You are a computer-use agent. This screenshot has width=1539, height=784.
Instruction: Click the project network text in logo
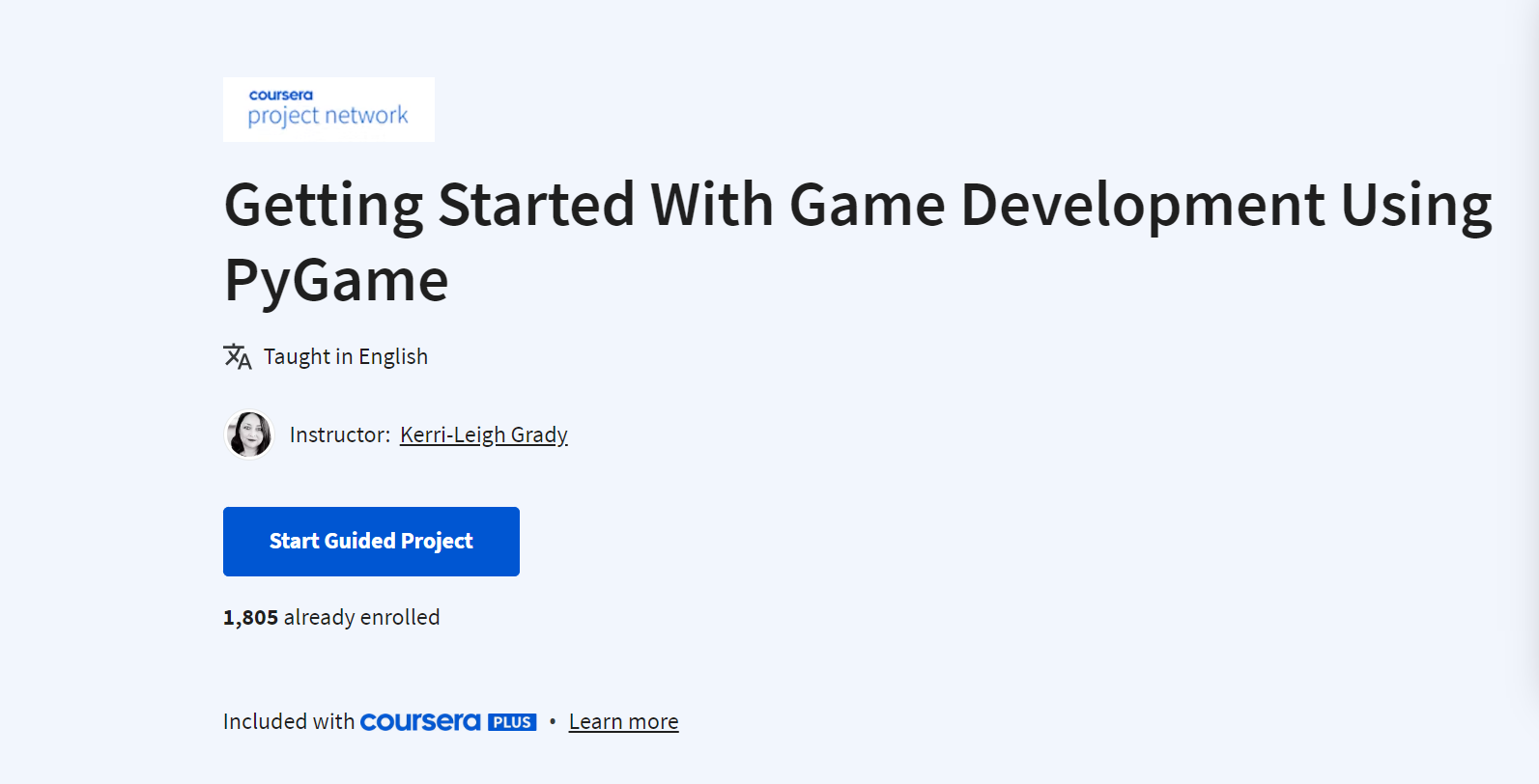pos(328,116)
